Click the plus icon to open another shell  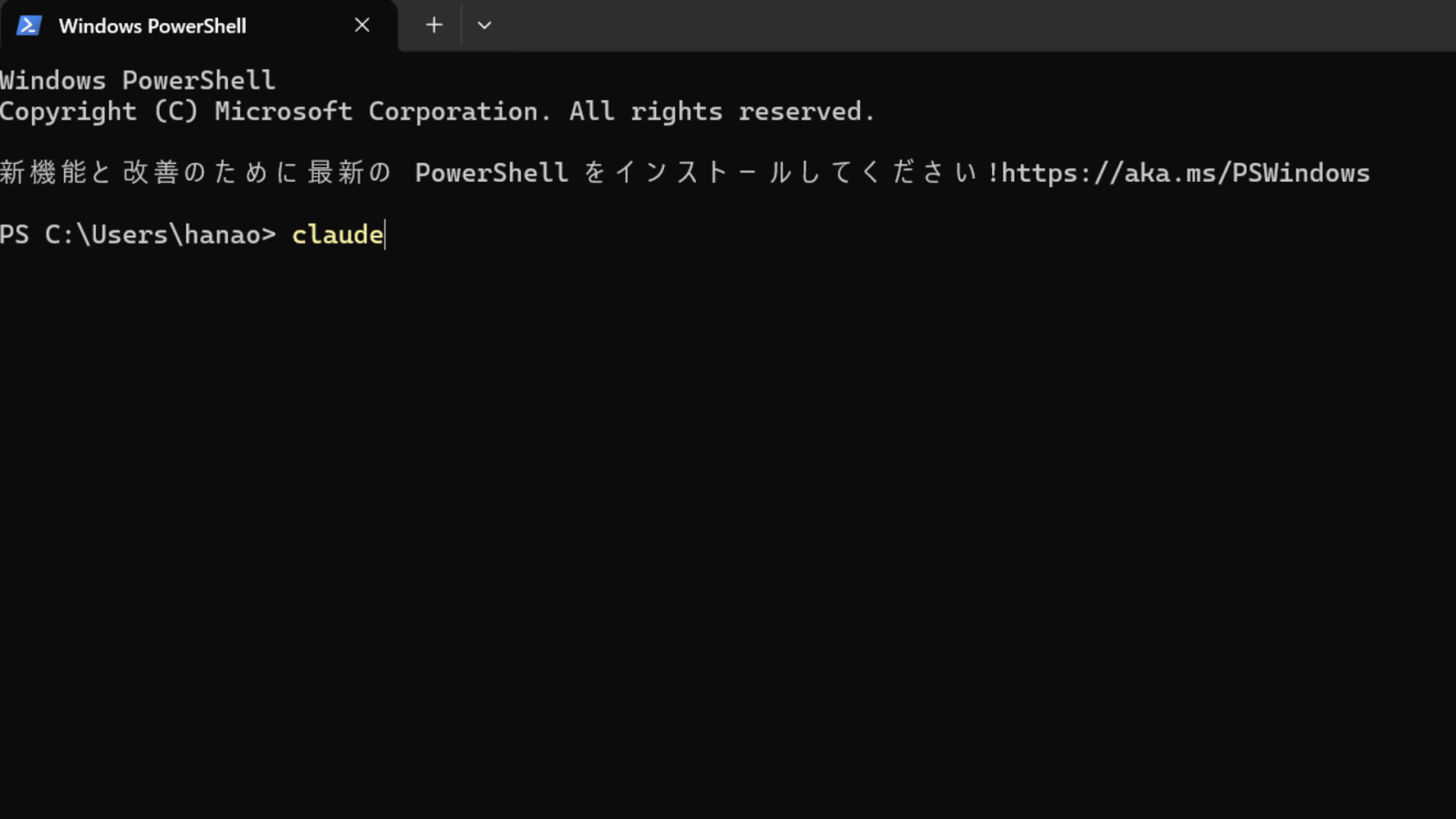433,25
